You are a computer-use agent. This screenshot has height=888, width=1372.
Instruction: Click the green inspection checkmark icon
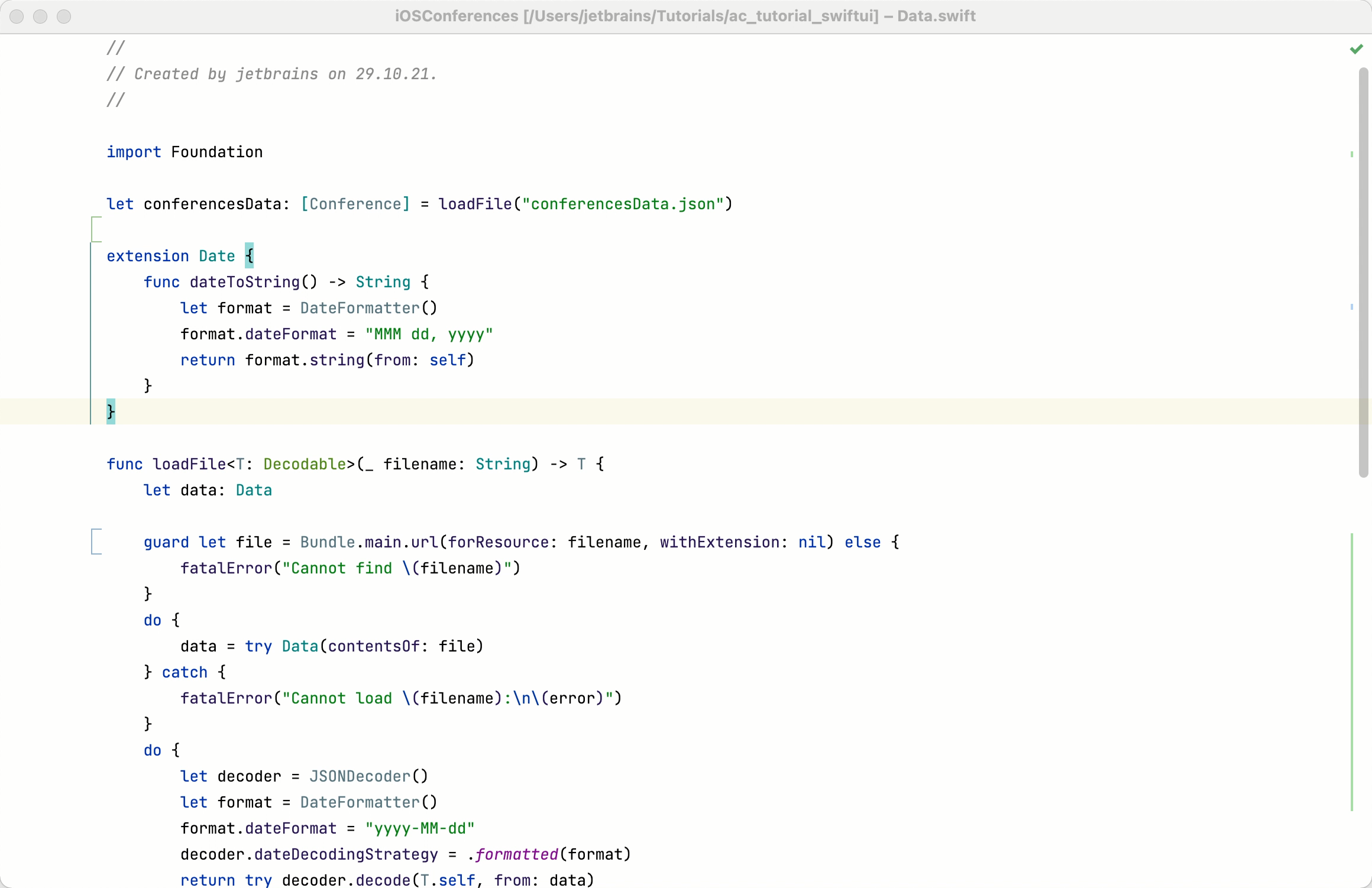pos(1357,49)
